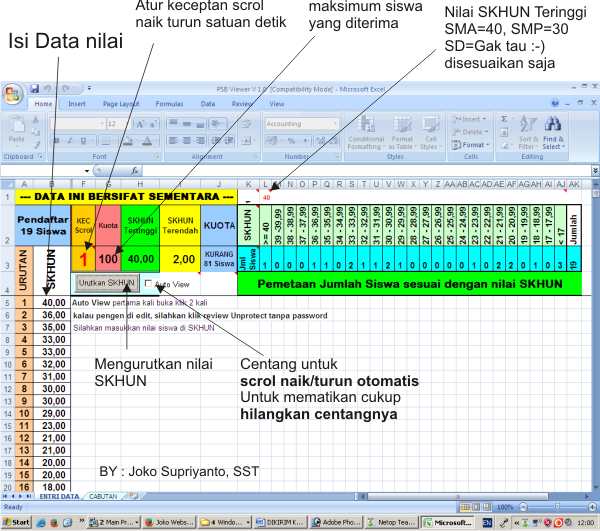The image size is (600, 531).
Task: Jump to first sheet navigation arrow
Action: click(x=5, y=496)
